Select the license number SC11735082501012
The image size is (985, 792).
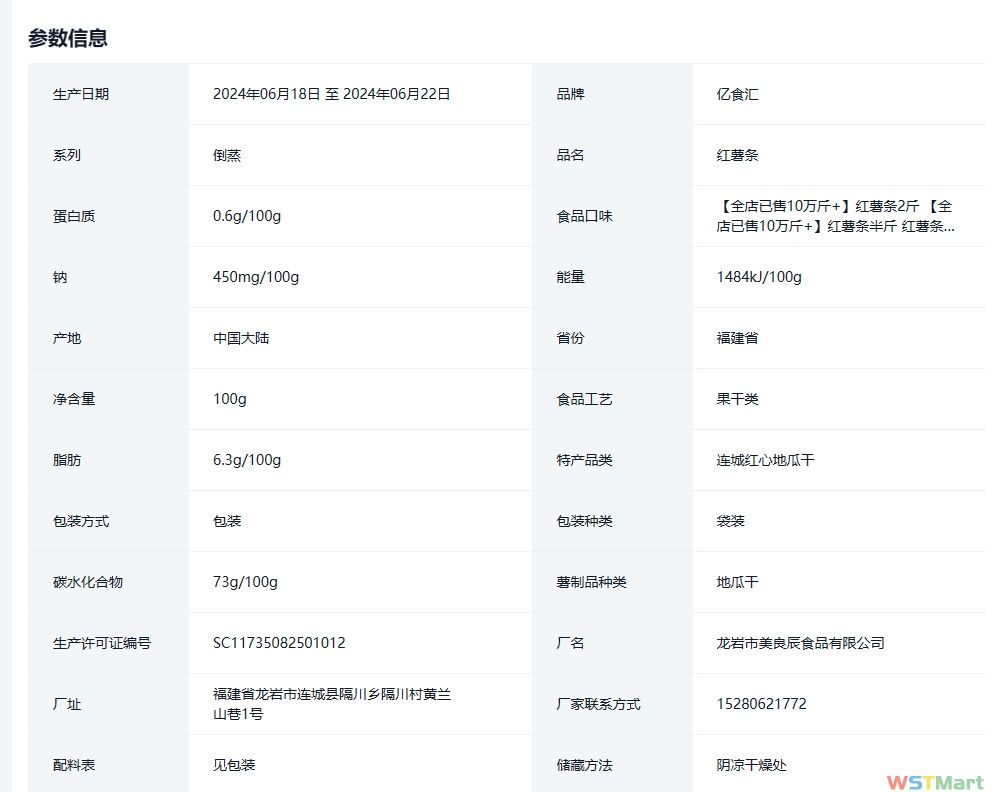tap(279, 643)
